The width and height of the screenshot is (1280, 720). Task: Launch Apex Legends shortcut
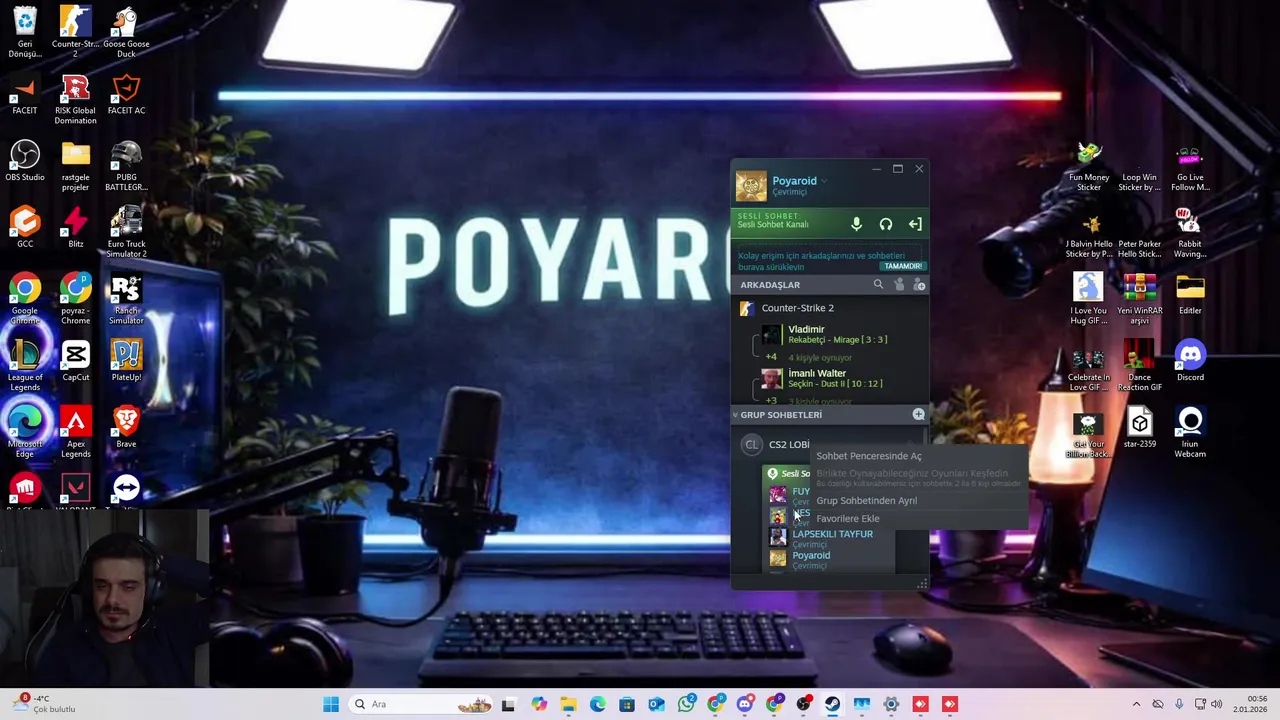(x=75, y=432)
